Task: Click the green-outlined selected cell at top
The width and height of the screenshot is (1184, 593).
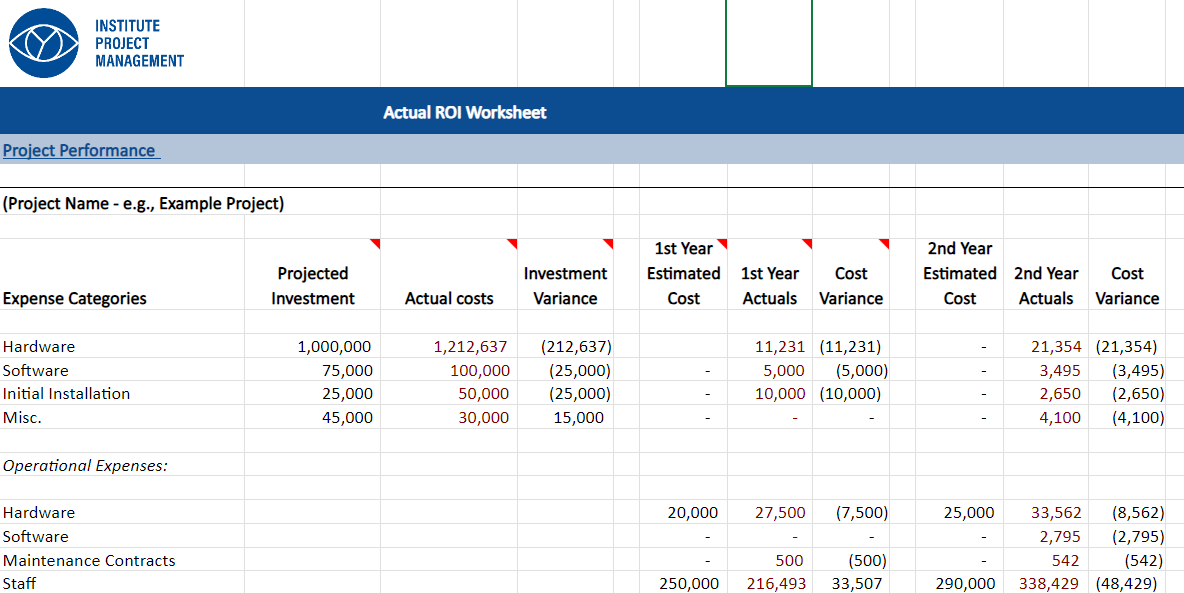Action: click(x=769, y=43)
